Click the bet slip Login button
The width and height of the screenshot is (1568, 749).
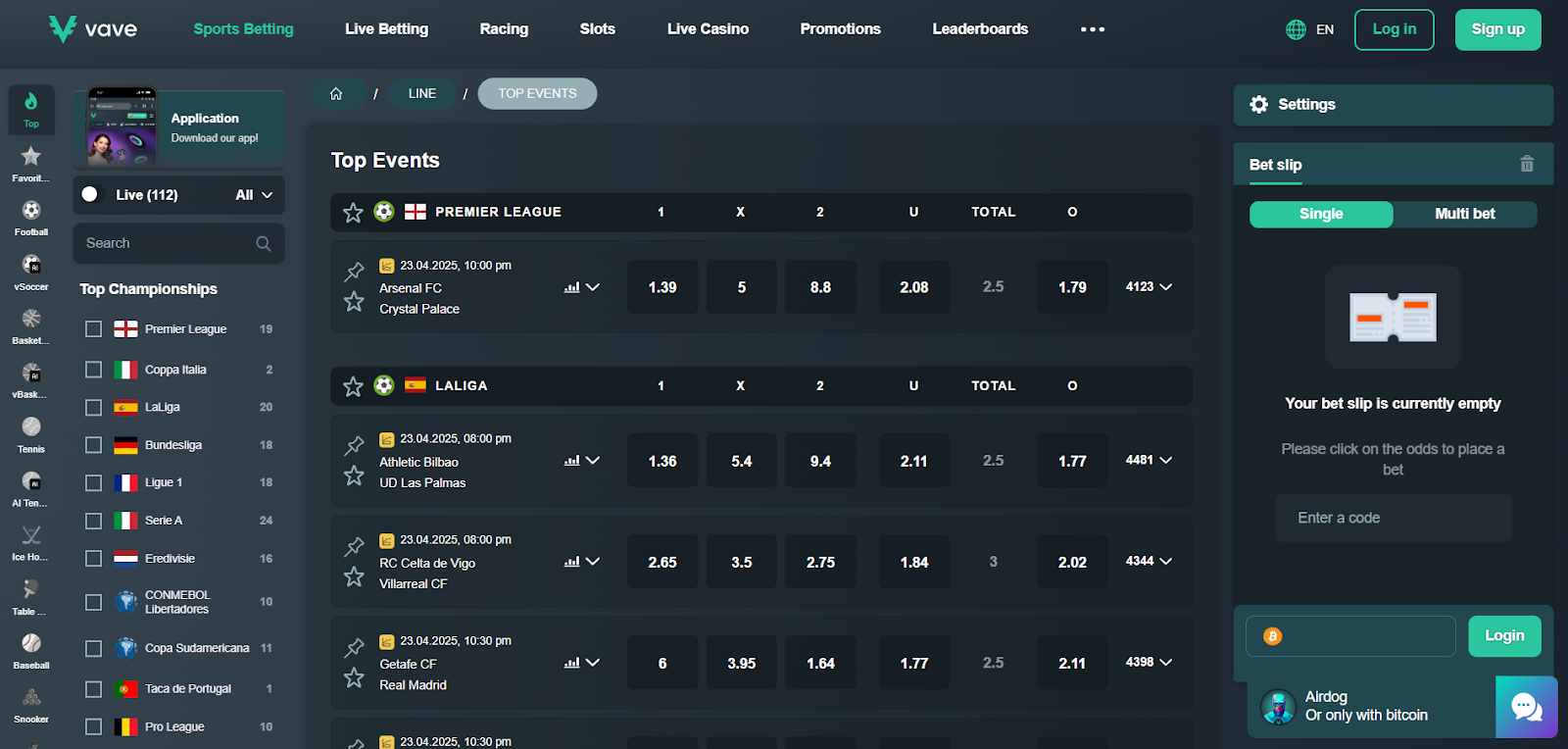1504,636
